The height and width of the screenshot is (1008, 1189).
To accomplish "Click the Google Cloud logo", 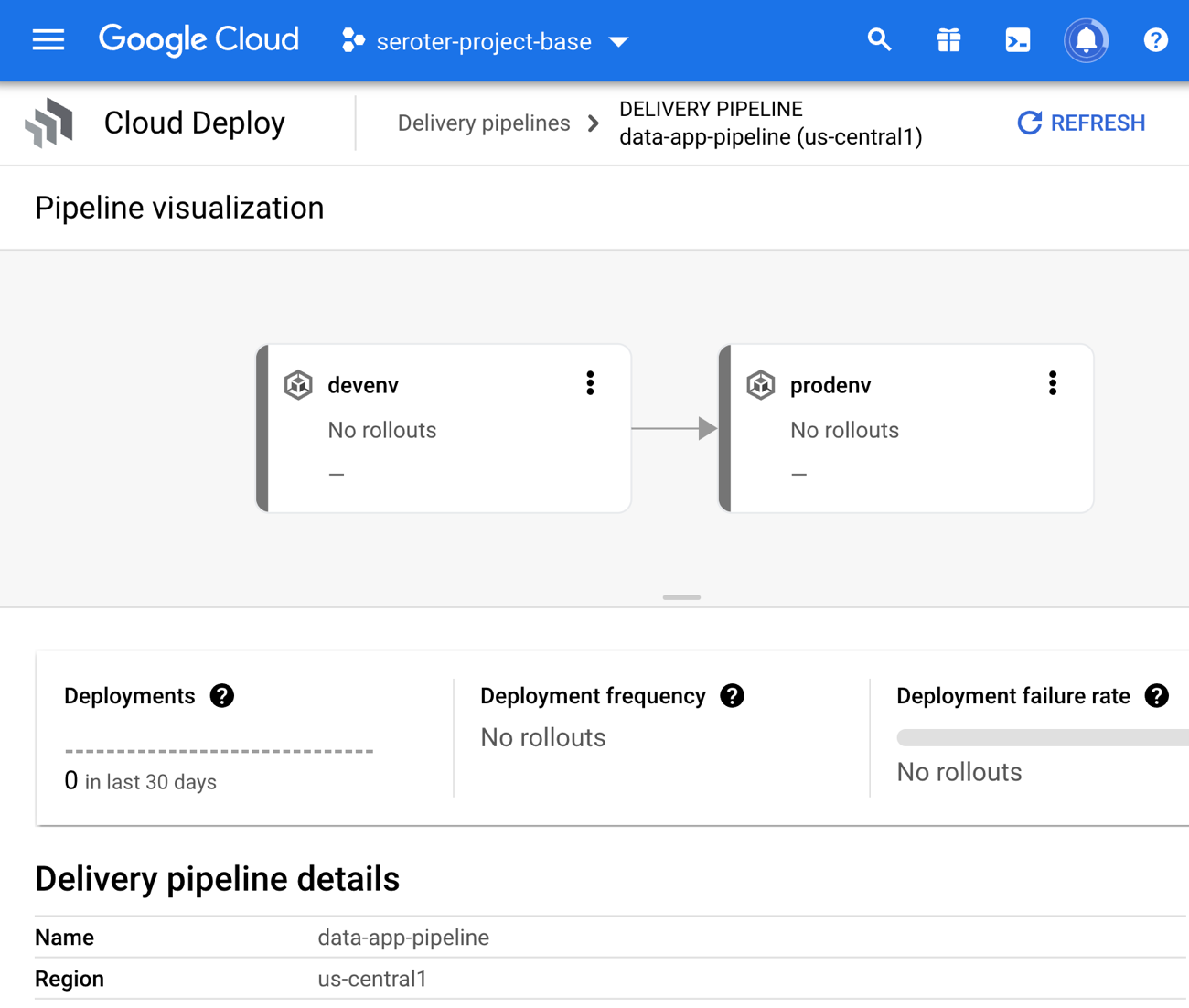I will point(198,40).
